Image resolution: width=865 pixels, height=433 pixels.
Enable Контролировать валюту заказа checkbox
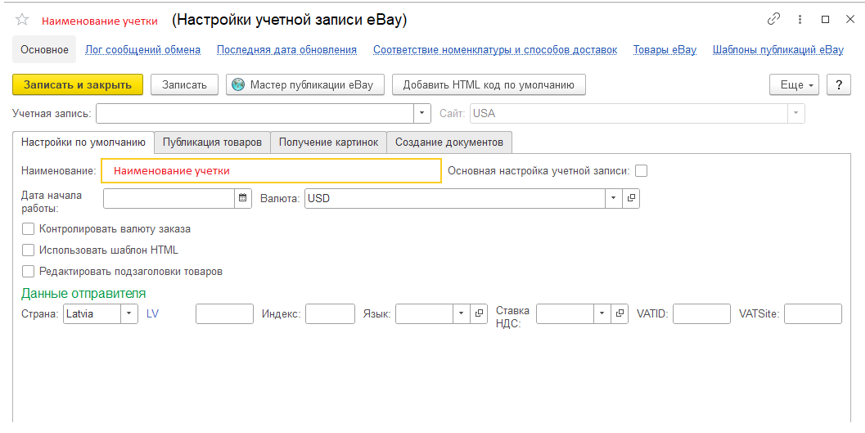click(x=28, y=228)
